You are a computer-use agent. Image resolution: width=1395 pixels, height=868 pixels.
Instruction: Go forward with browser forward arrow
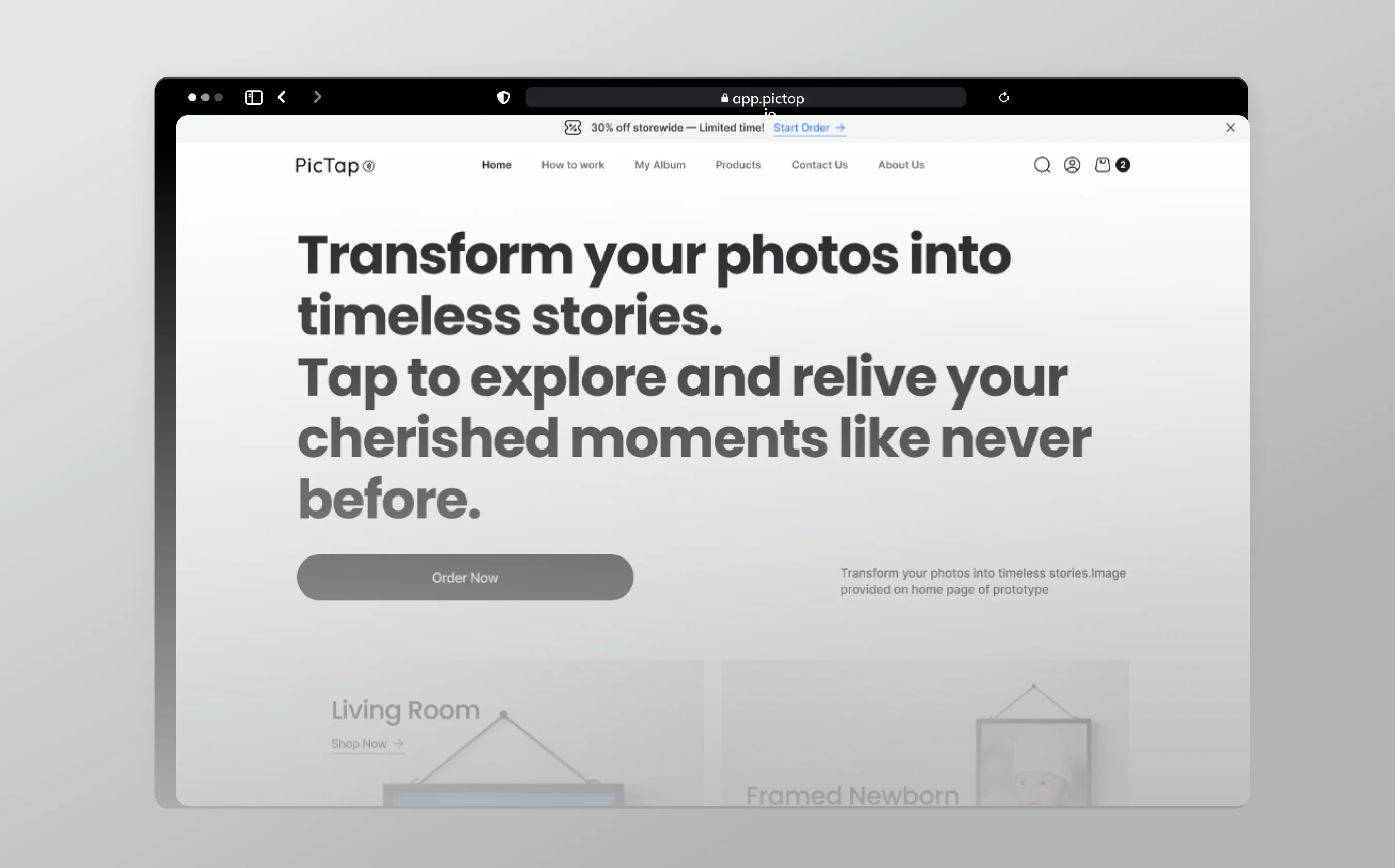click(317, 97)
